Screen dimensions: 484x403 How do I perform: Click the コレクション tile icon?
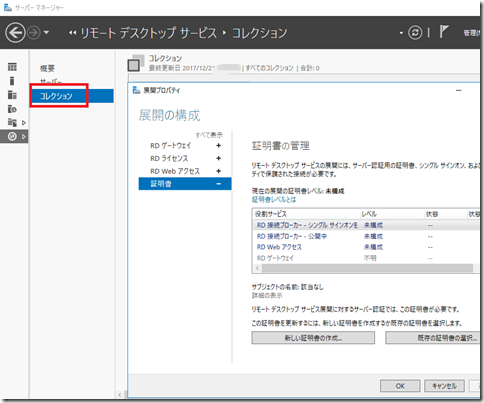[136, 63]
